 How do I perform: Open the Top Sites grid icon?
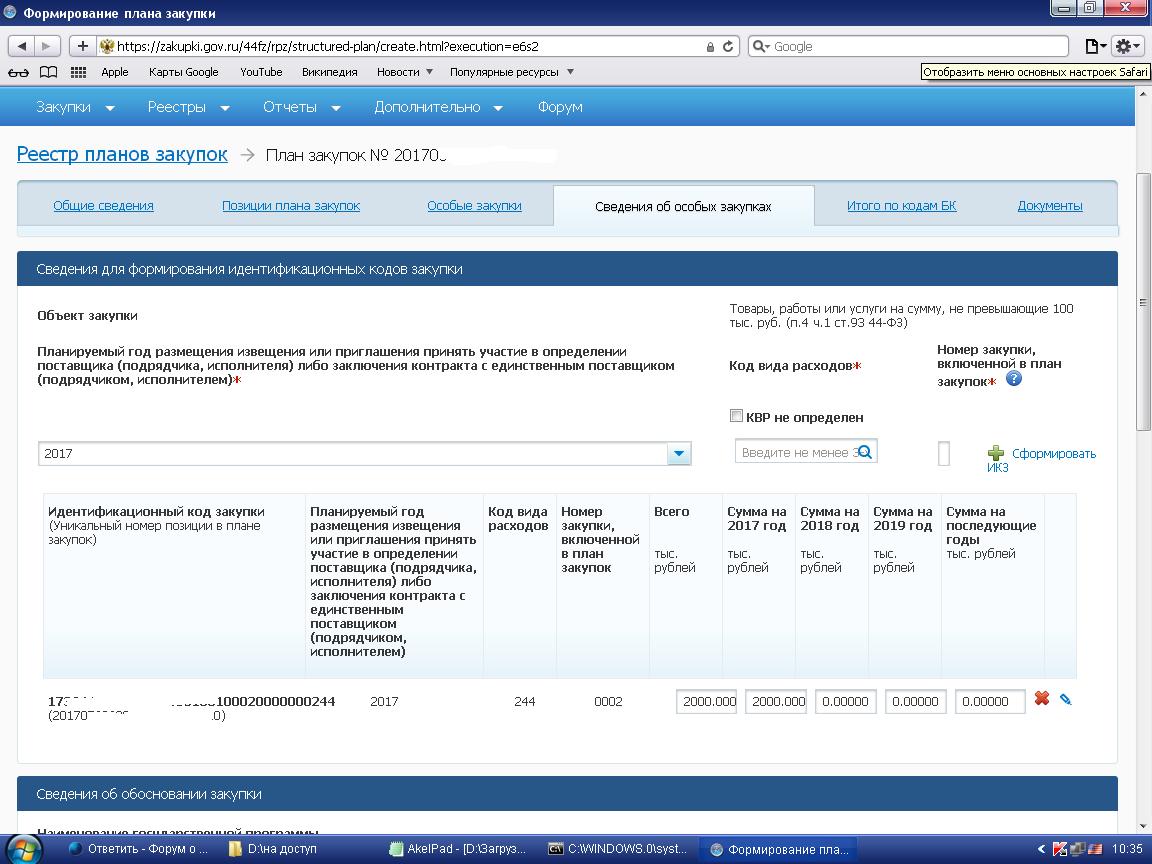78,72
